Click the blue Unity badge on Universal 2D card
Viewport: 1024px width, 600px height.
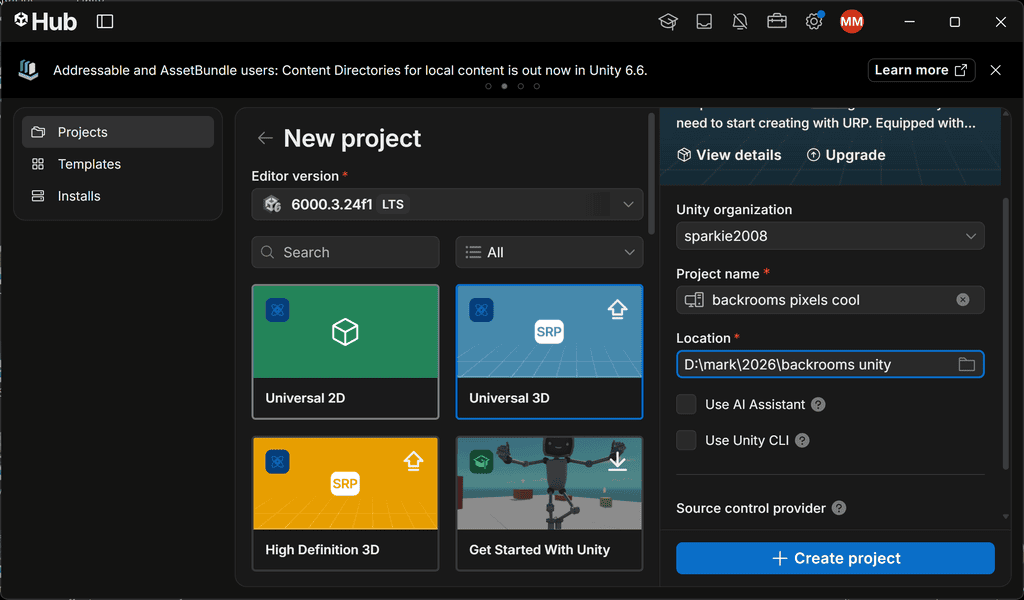[278, 309]
